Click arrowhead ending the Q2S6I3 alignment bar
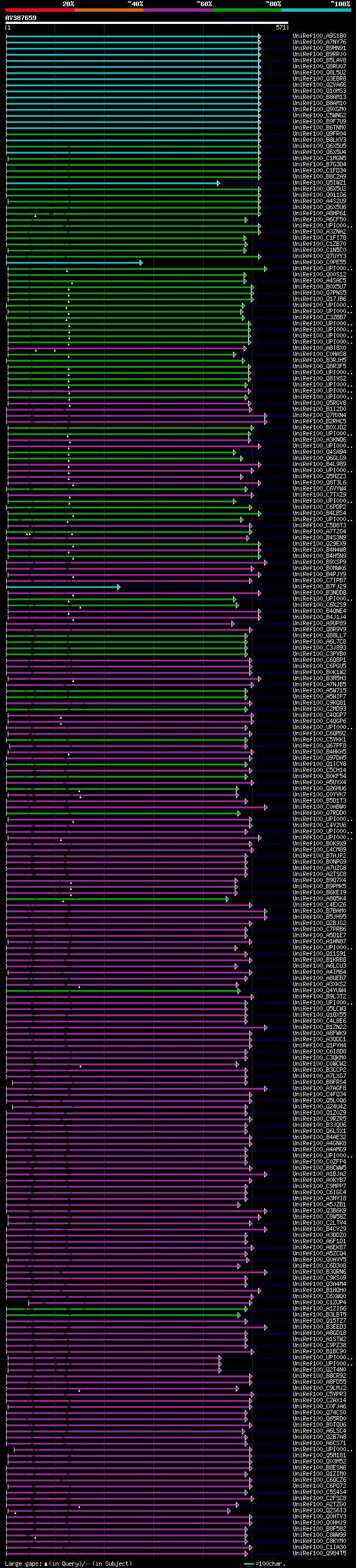 [229, 1510]
